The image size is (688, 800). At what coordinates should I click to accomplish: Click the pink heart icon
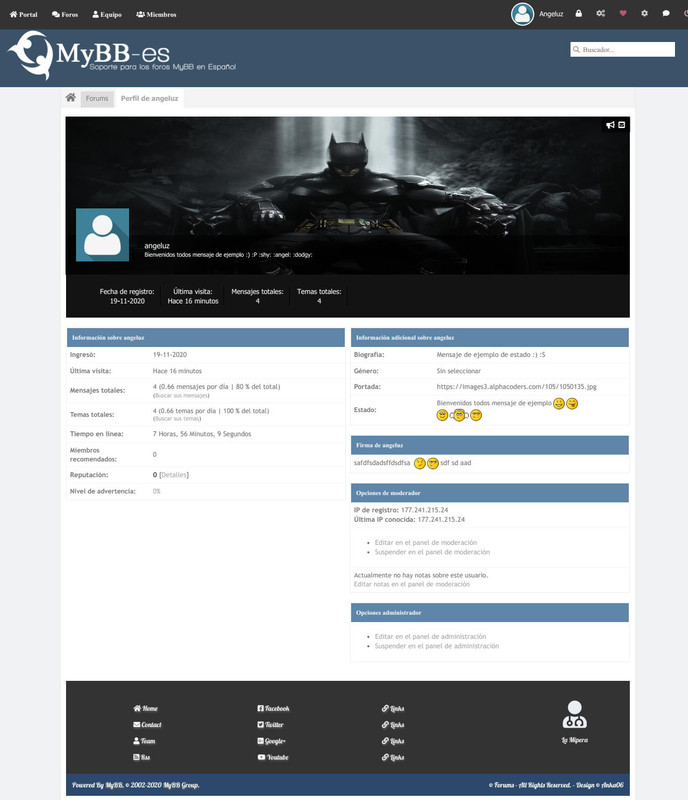point(623,14)
